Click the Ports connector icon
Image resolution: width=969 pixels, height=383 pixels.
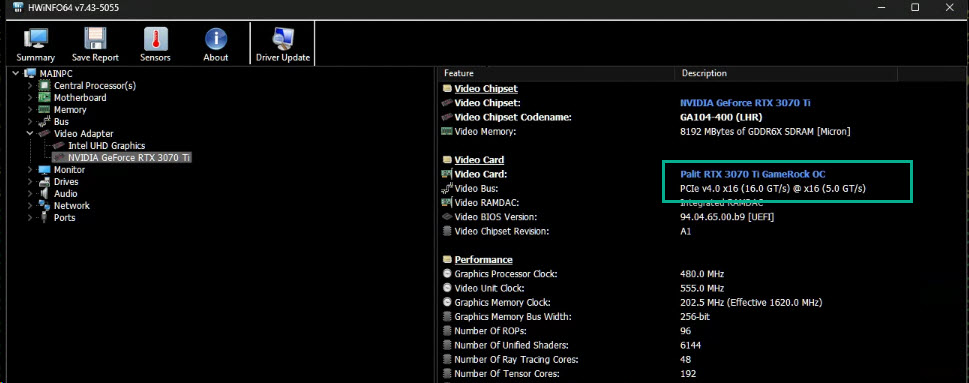coord(44,217)
